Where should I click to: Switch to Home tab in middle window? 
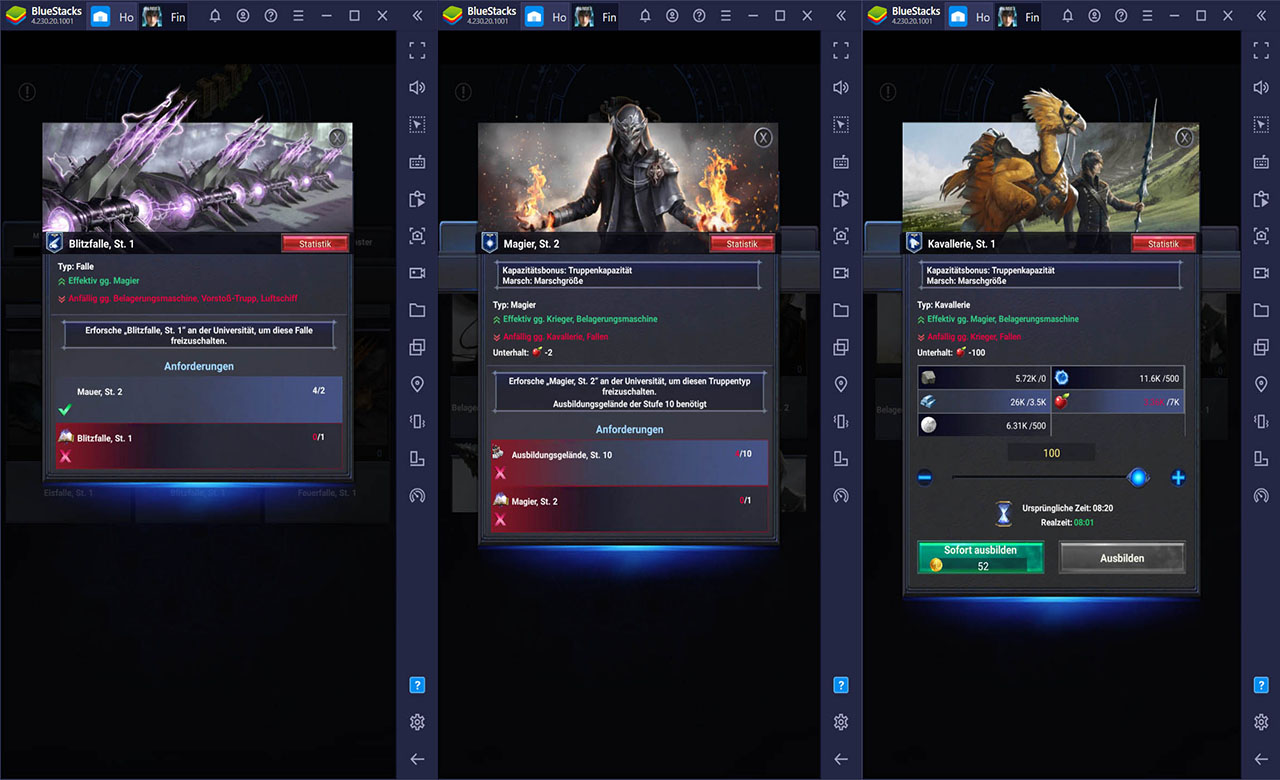click(x=545, y=16)
